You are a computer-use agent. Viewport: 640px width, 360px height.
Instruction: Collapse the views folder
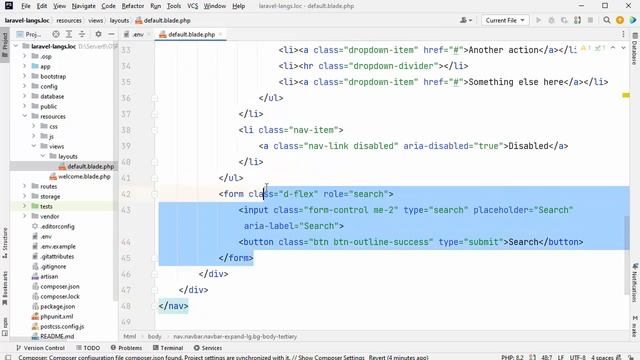pyautogui.click(x=34, y=146)
